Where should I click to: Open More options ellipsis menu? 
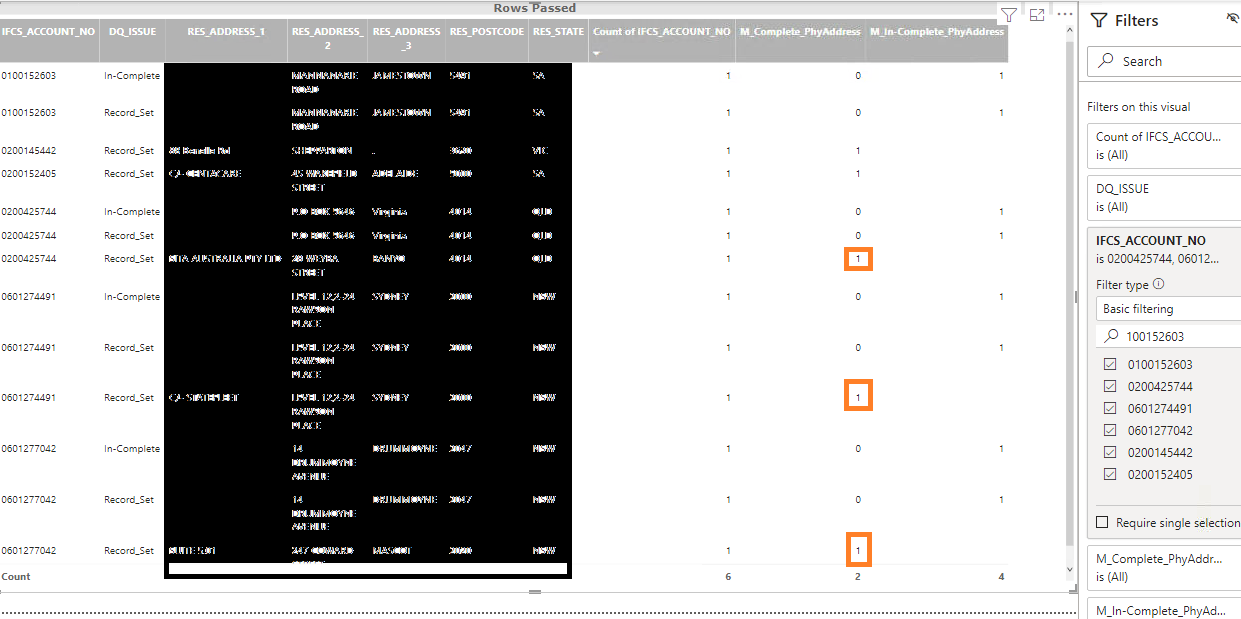pyautogui.click(x=1065, y=14)
